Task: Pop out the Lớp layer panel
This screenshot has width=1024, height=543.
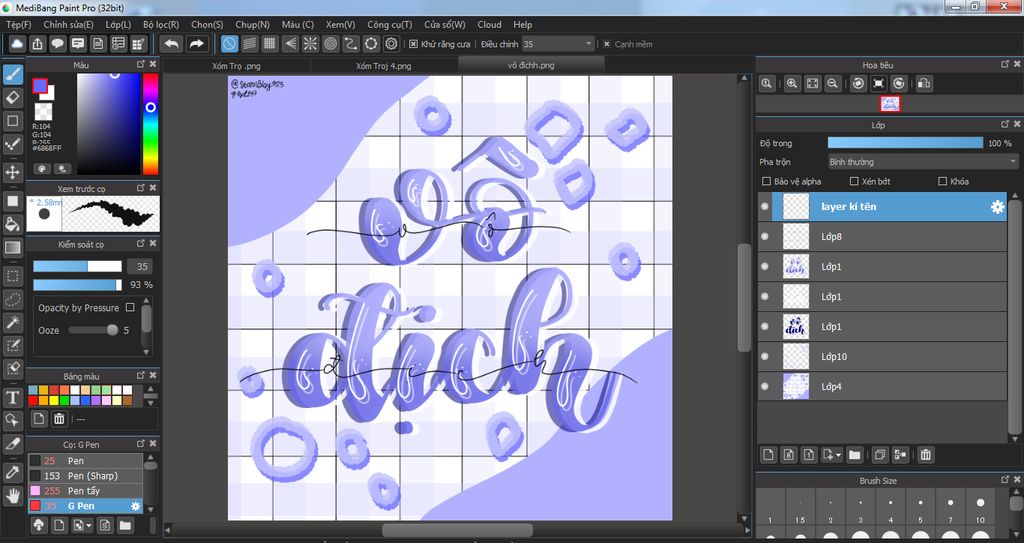Action: click(x=1005, y=124)
